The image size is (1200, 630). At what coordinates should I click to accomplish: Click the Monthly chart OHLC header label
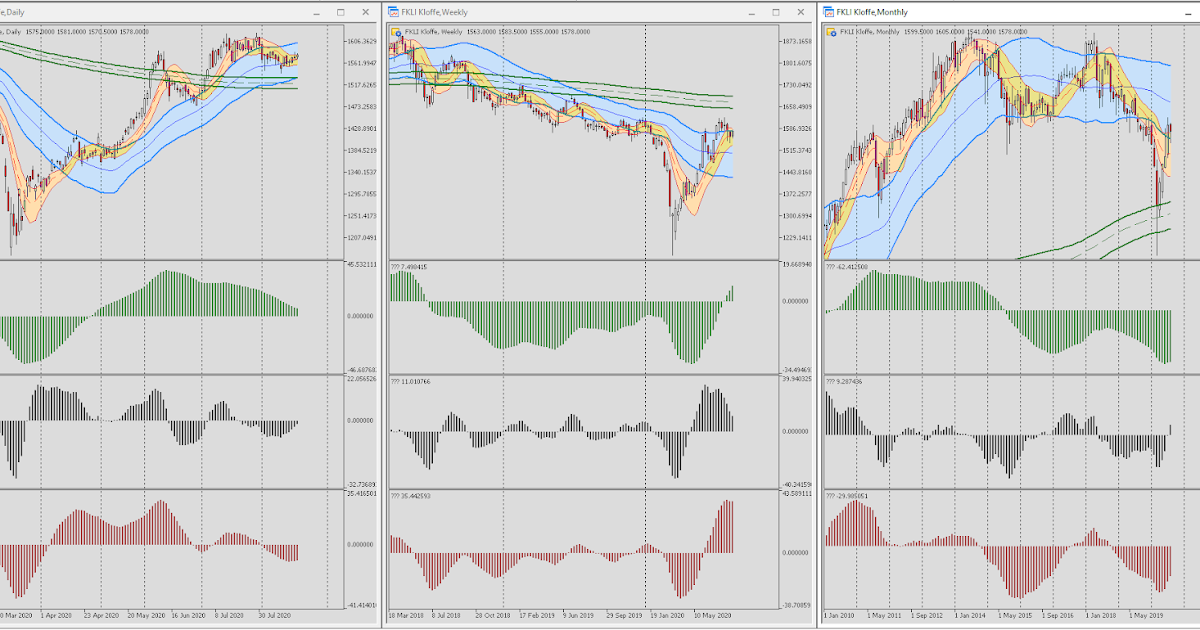pyautogui.click(x=932, y=32)
